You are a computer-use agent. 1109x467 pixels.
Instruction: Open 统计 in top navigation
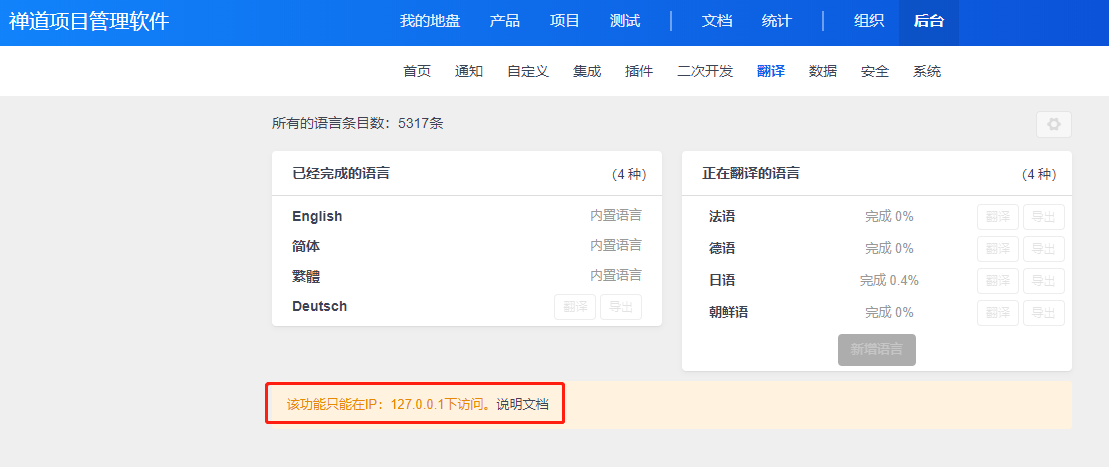777,21
